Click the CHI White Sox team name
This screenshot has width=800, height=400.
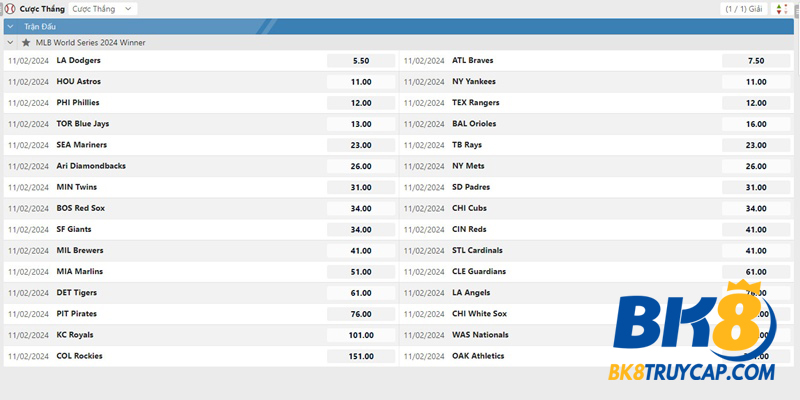(480, 314)
